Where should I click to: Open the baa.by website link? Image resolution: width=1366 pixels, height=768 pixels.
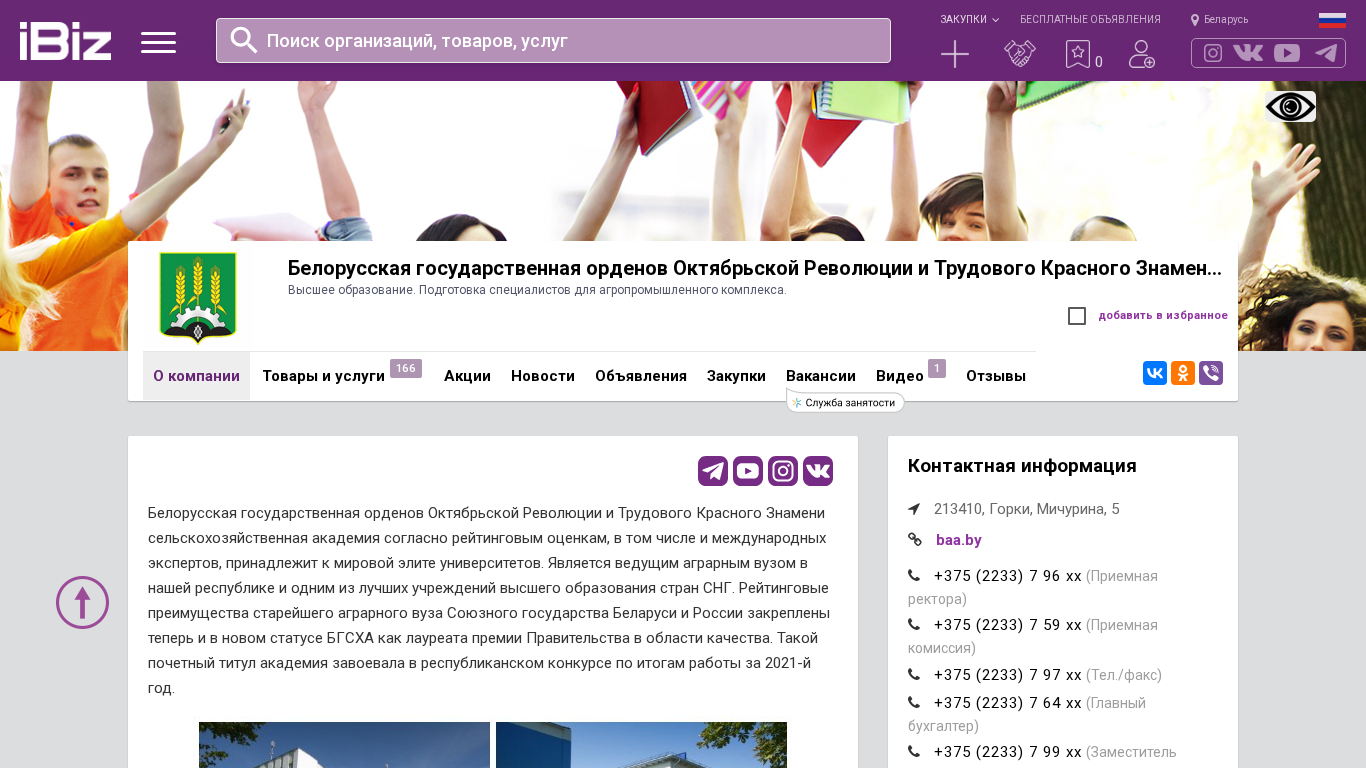pos(959,540)
